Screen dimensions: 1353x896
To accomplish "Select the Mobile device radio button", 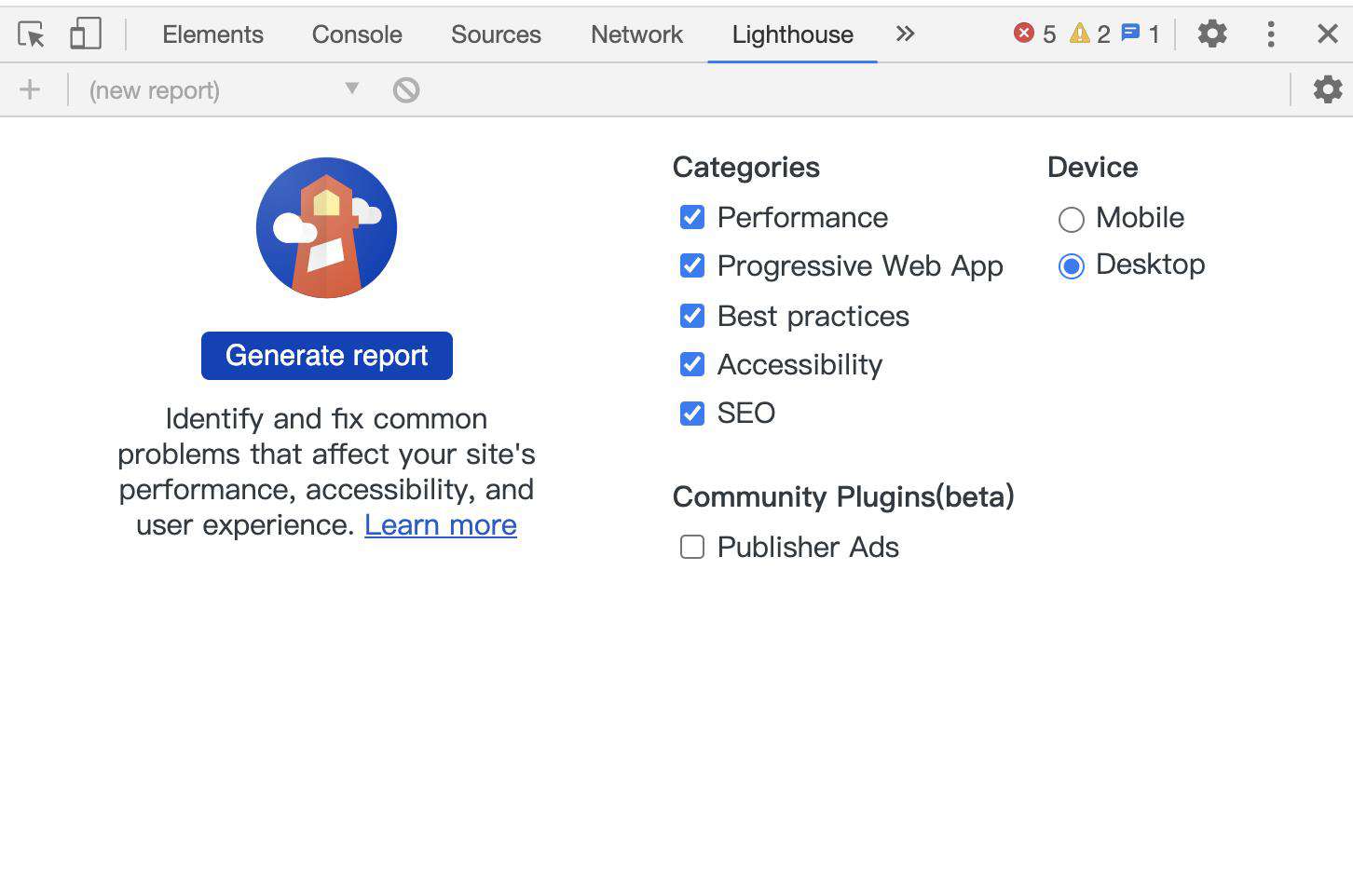I will [1072, 219].
